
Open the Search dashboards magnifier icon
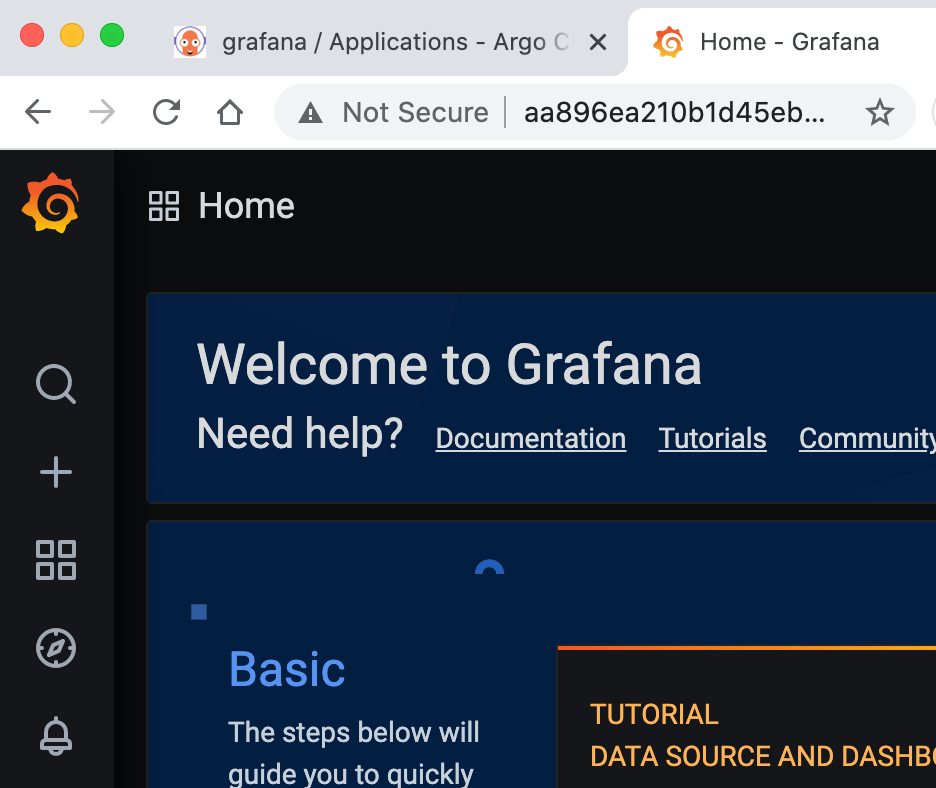pyautogui.click(x=56, y=384)
